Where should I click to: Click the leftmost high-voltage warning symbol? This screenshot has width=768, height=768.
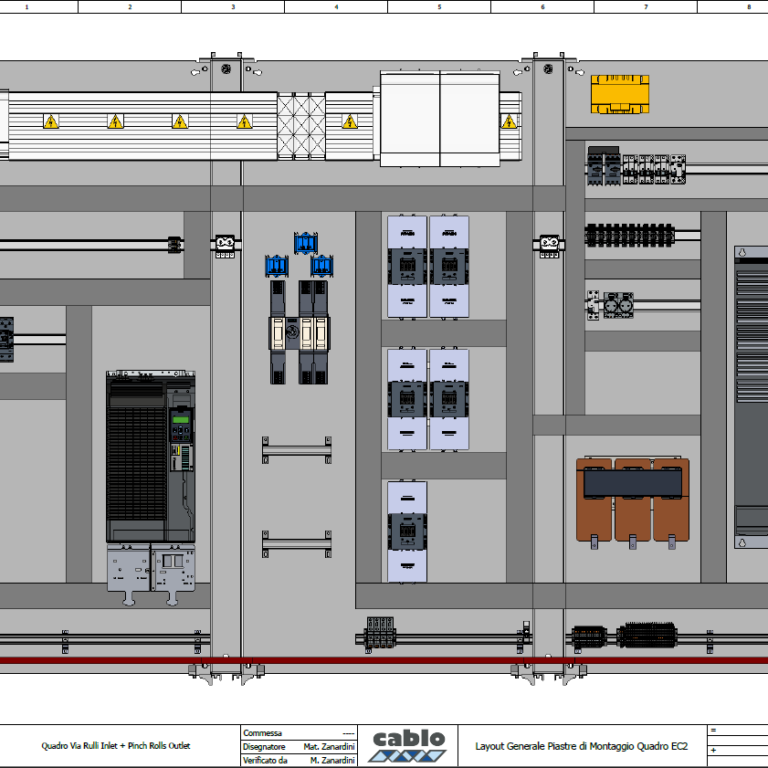50,121
